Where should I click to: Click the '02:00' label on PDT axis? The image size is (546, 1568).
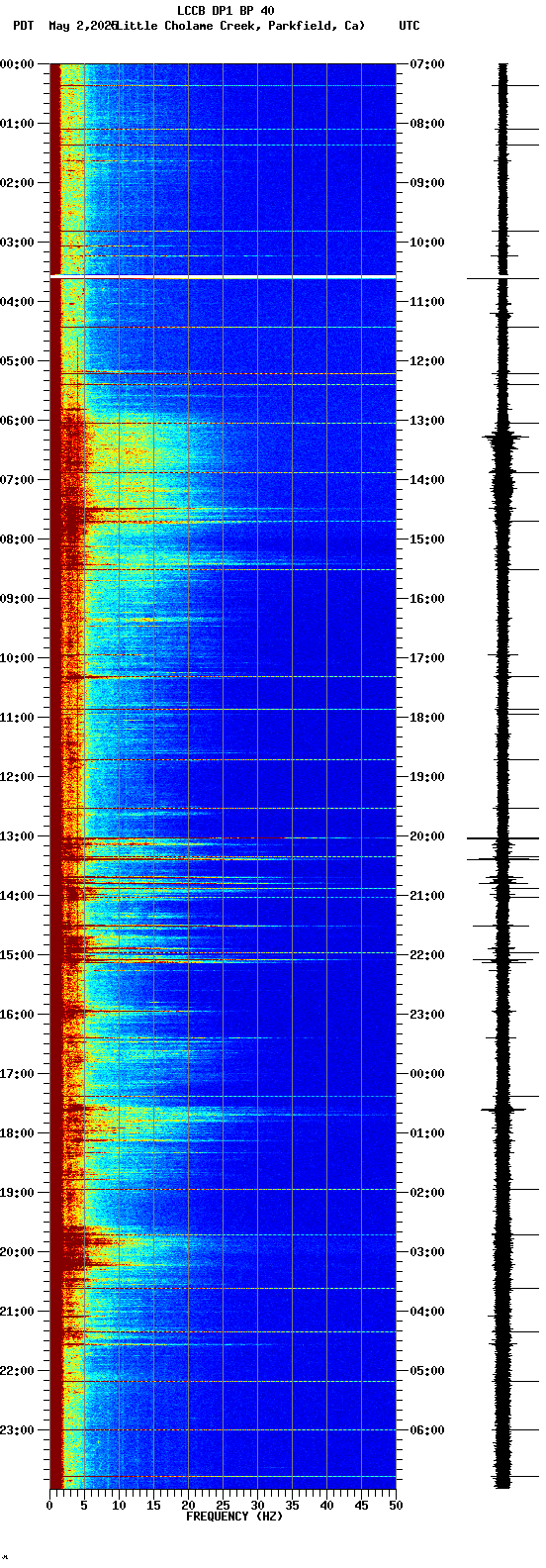tap(17, 183)
